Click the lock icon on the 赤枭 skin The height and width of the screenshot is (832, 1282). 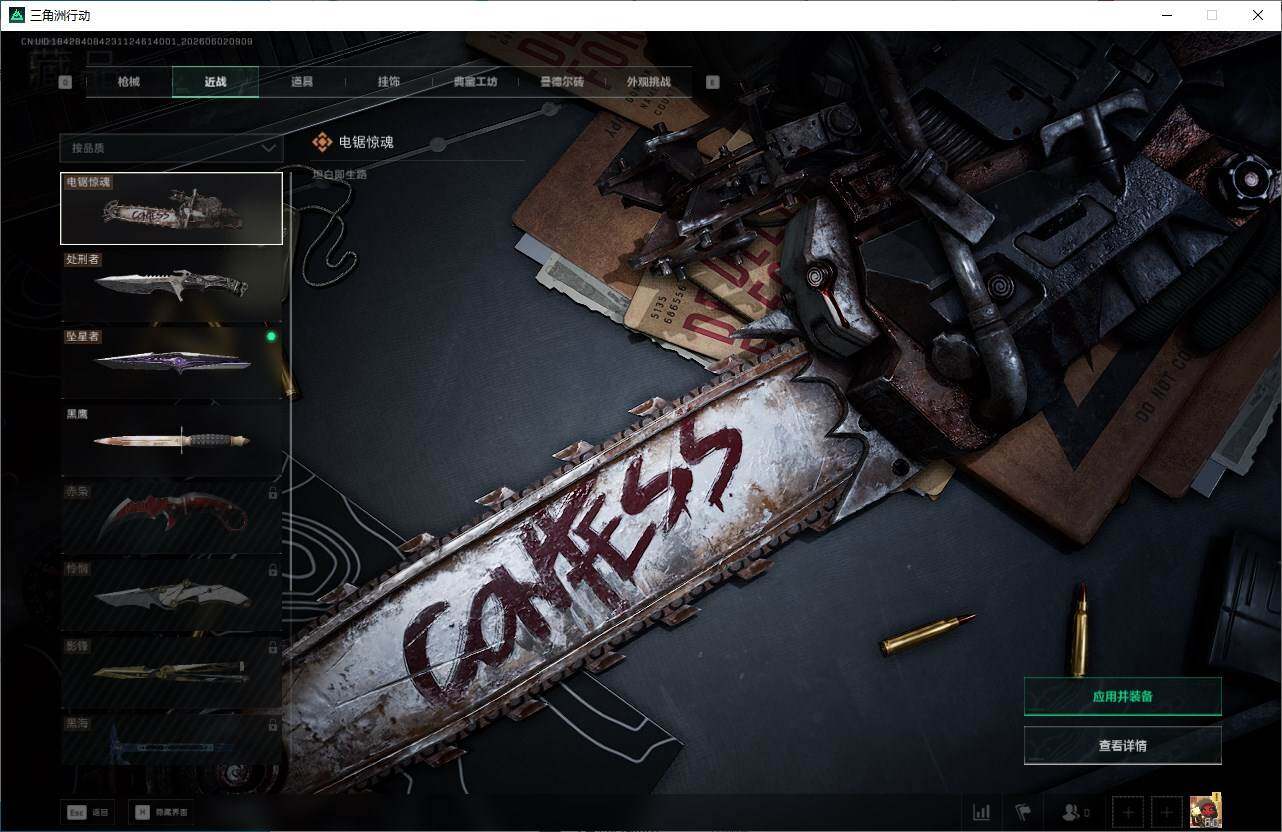click(273, 493)
